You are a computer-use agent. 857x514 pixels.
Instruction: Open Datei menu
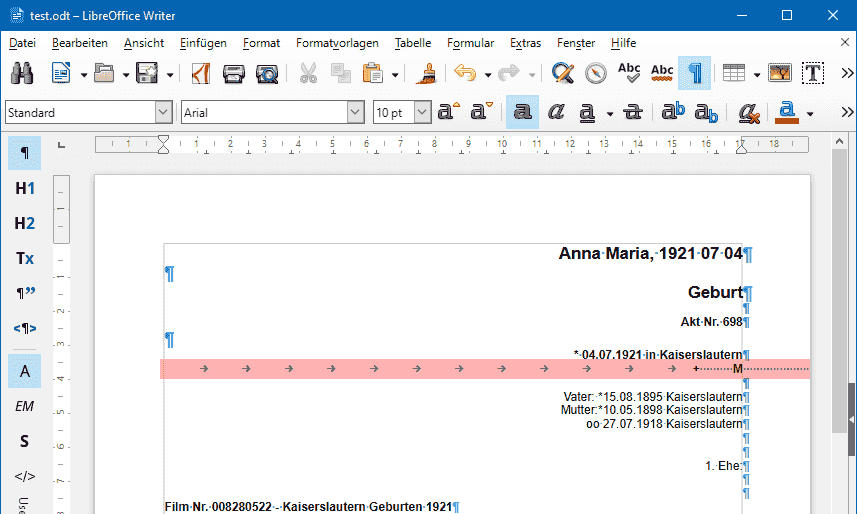click(x=22, y=43)
